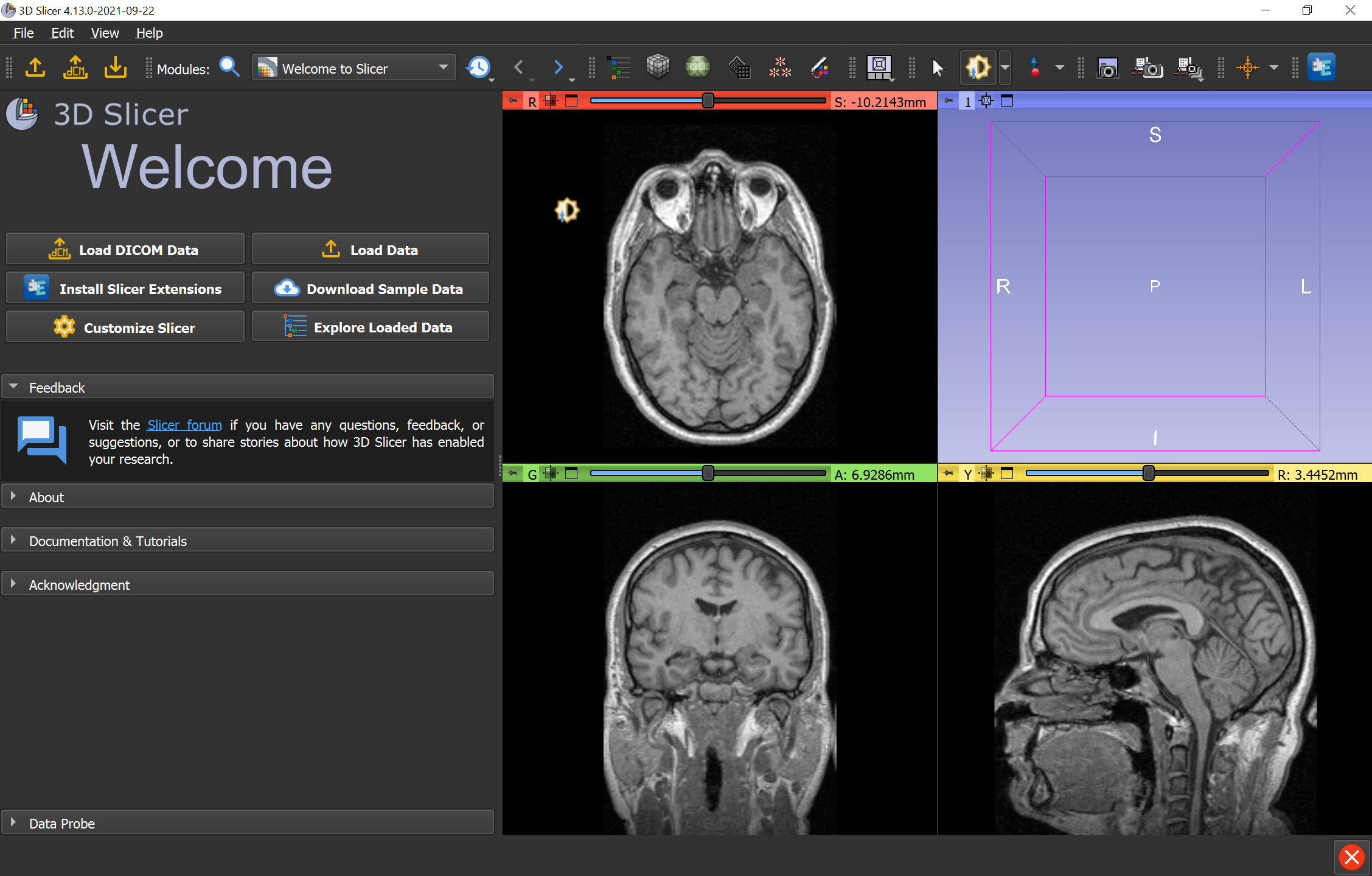Viewport: 1372px width, 876px height.
Task: Open the module finder magnifier
Action: (229, 68)
